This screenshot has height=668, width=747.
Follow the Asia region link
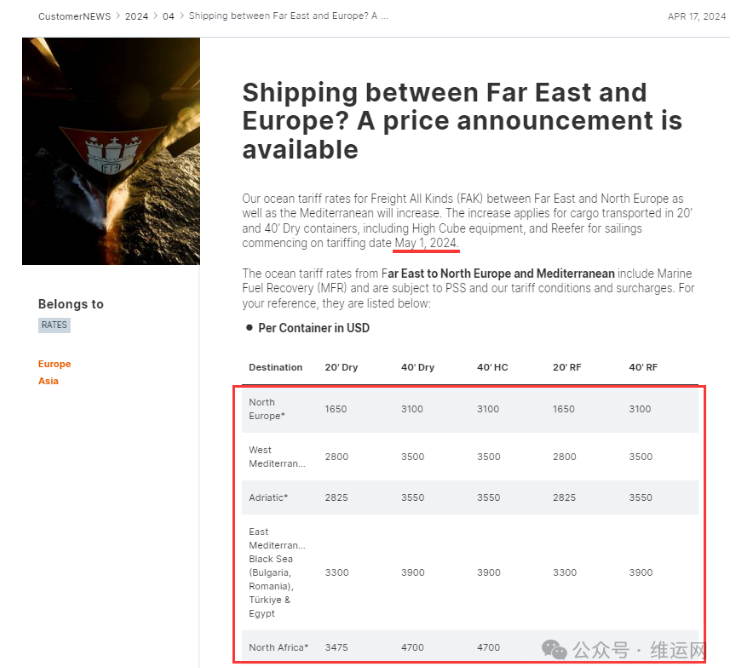point(48,381)
